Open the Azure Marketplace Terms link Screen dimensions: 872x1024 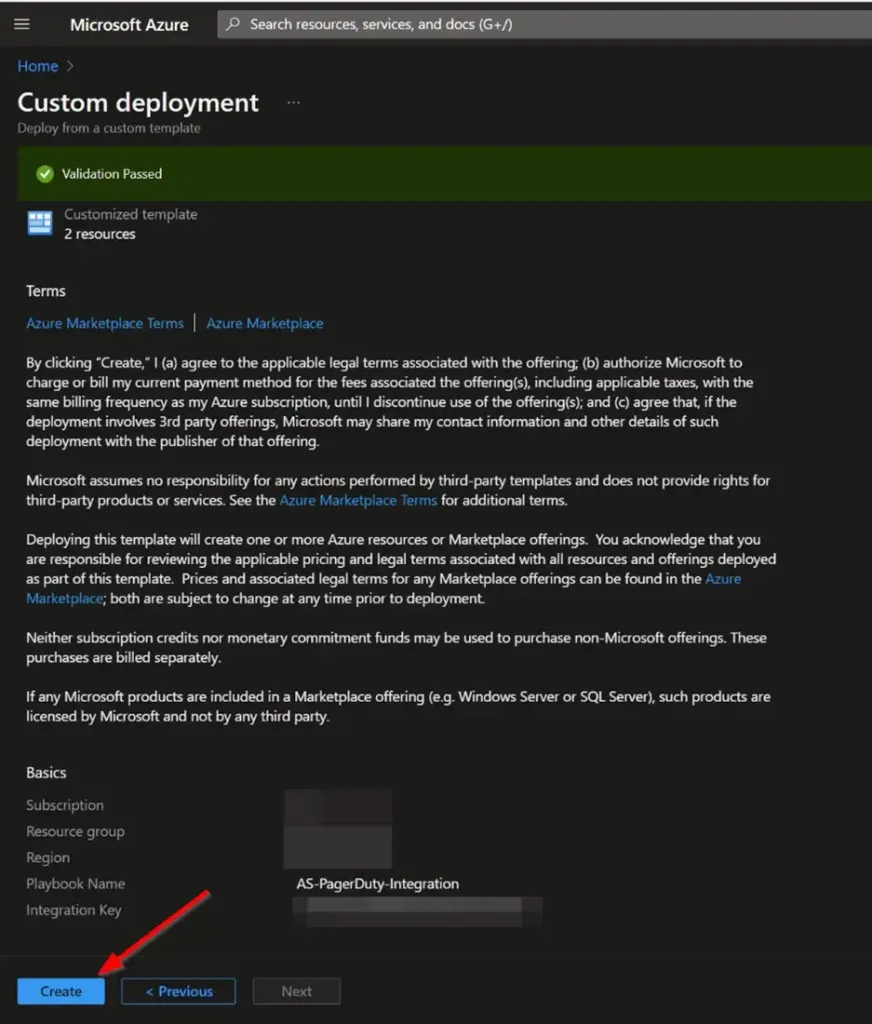[104, 323]
